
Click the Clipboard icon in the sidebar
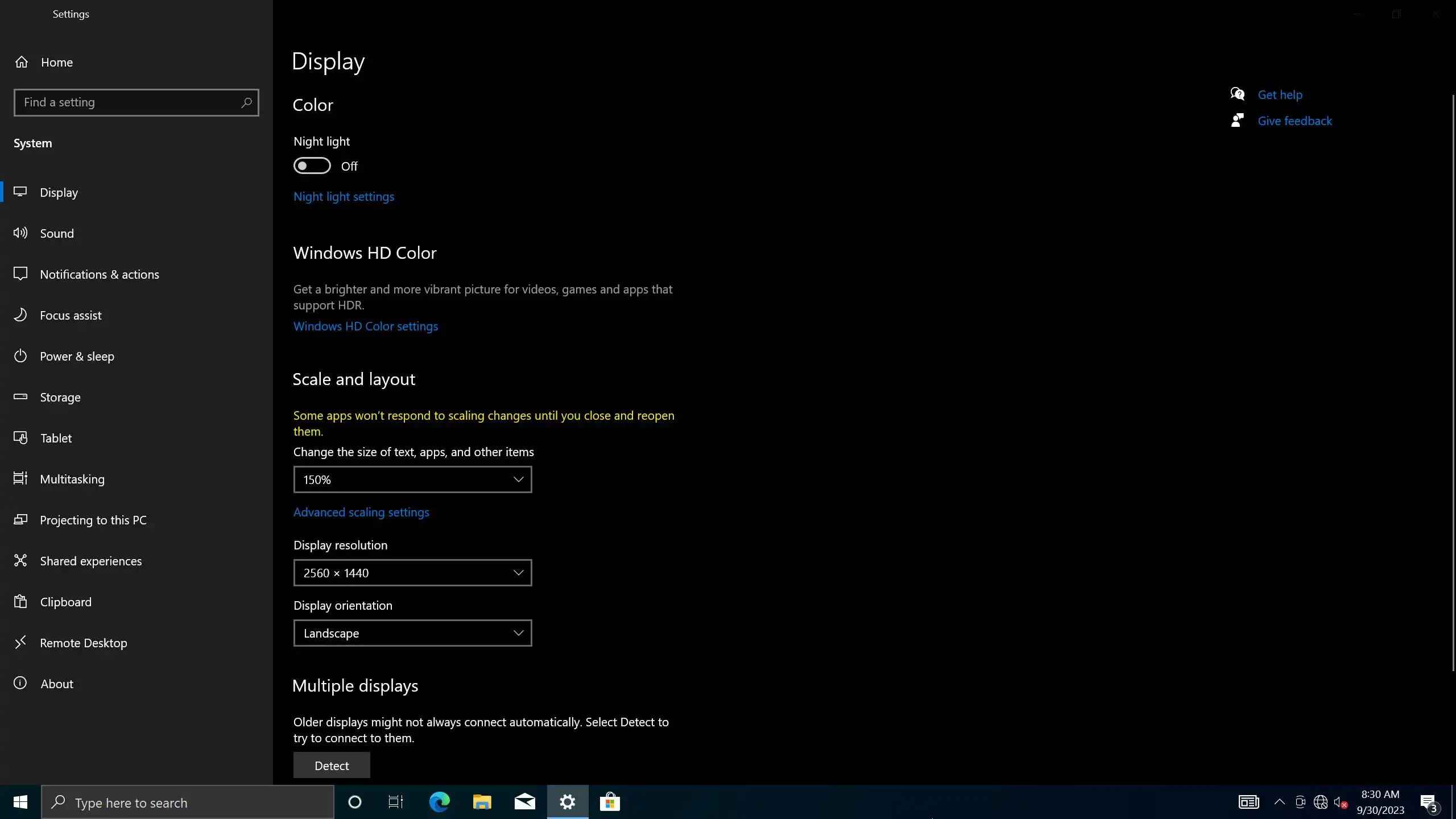[x=20, y=602]
